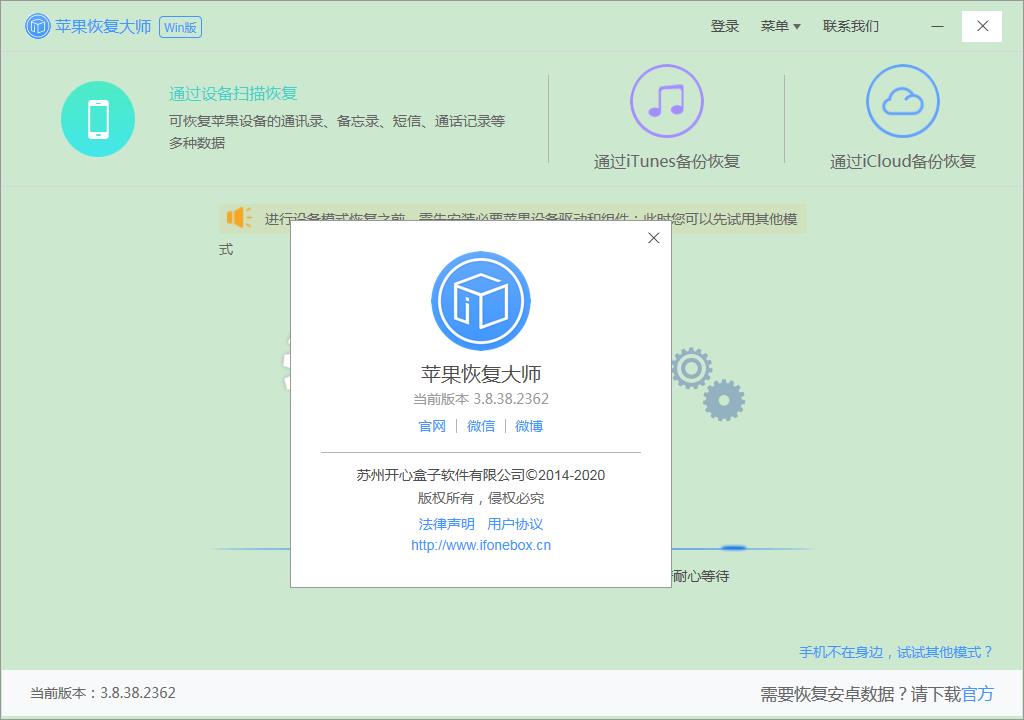Screen dimensions: 1024x720
Task: Open iTunes backup recovery music icon
Action: click(x=666, y=101)
